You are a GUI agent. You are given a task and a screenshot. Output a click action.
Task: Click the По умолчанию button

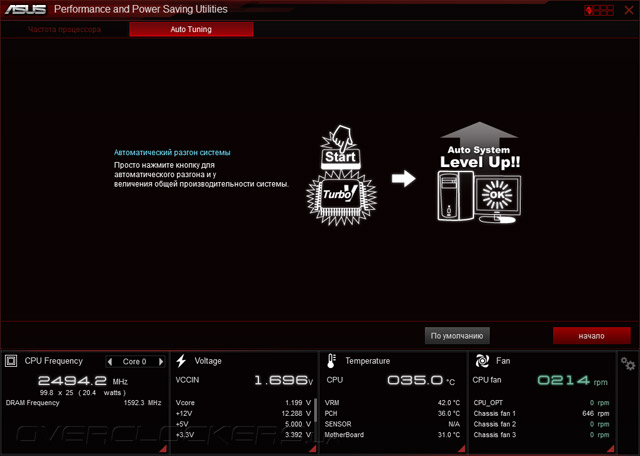click(x=457, y=336)
